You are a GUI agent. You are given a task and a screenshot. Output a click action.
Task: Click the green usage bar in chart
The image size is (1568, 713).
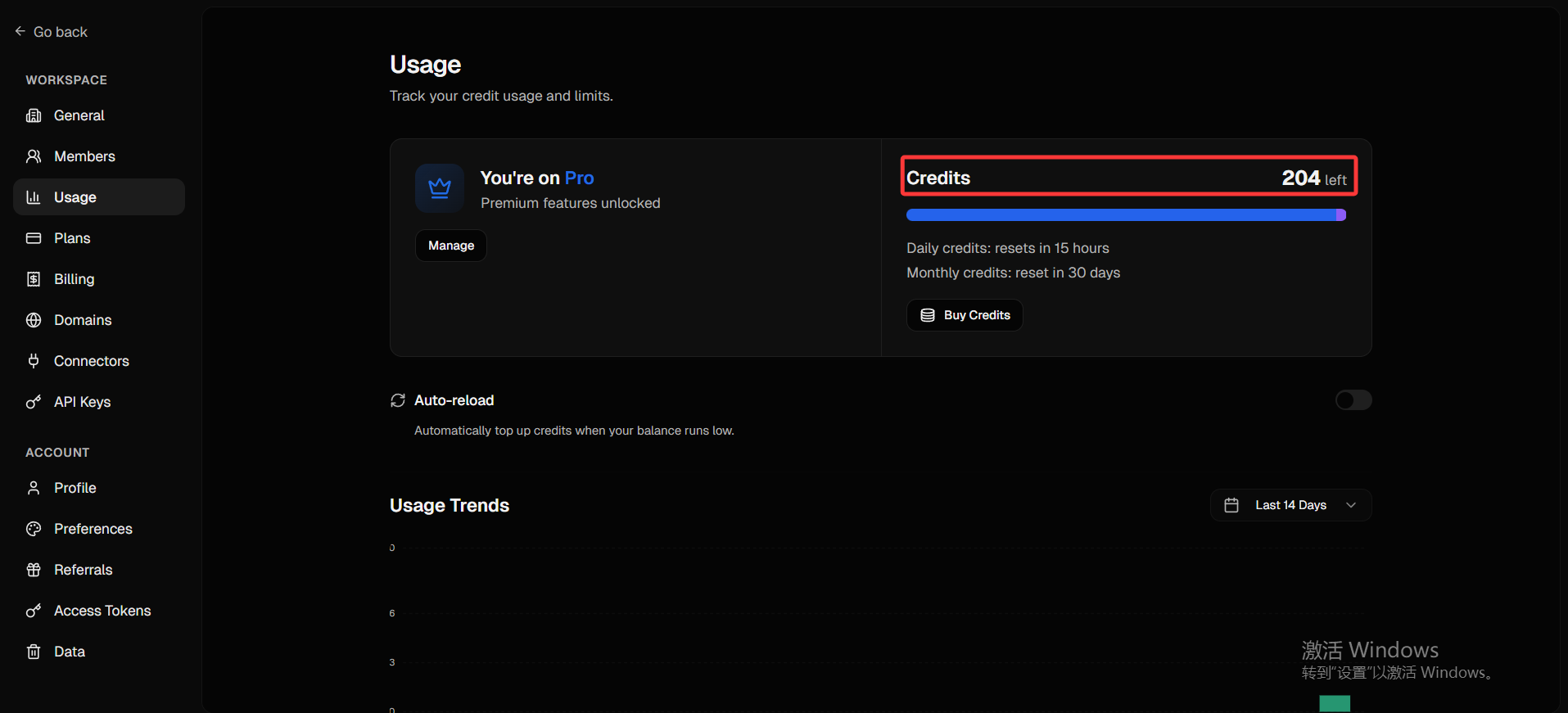(1335, 703)
